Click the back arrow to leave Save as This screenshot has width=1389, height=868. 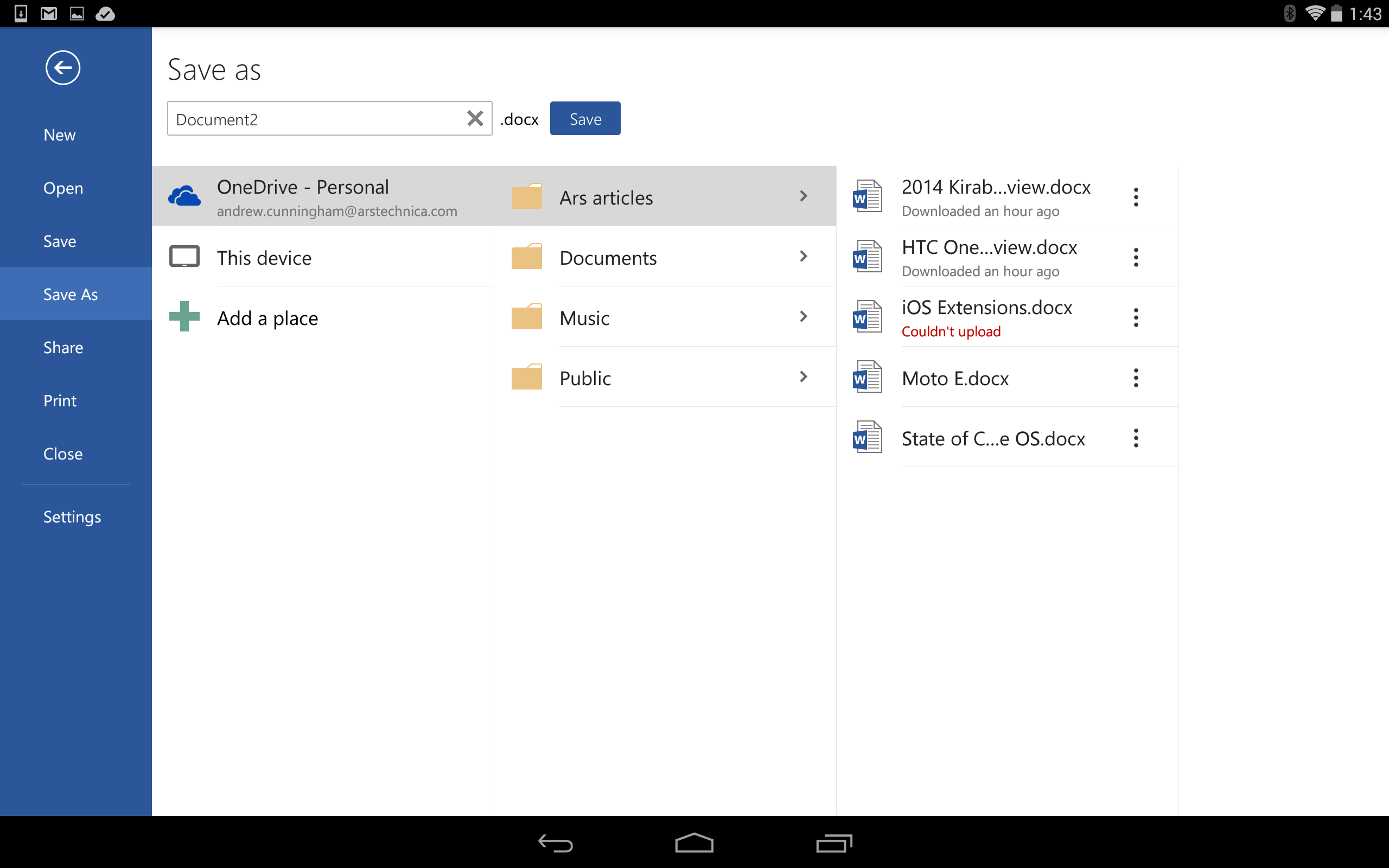pos(62,67)
